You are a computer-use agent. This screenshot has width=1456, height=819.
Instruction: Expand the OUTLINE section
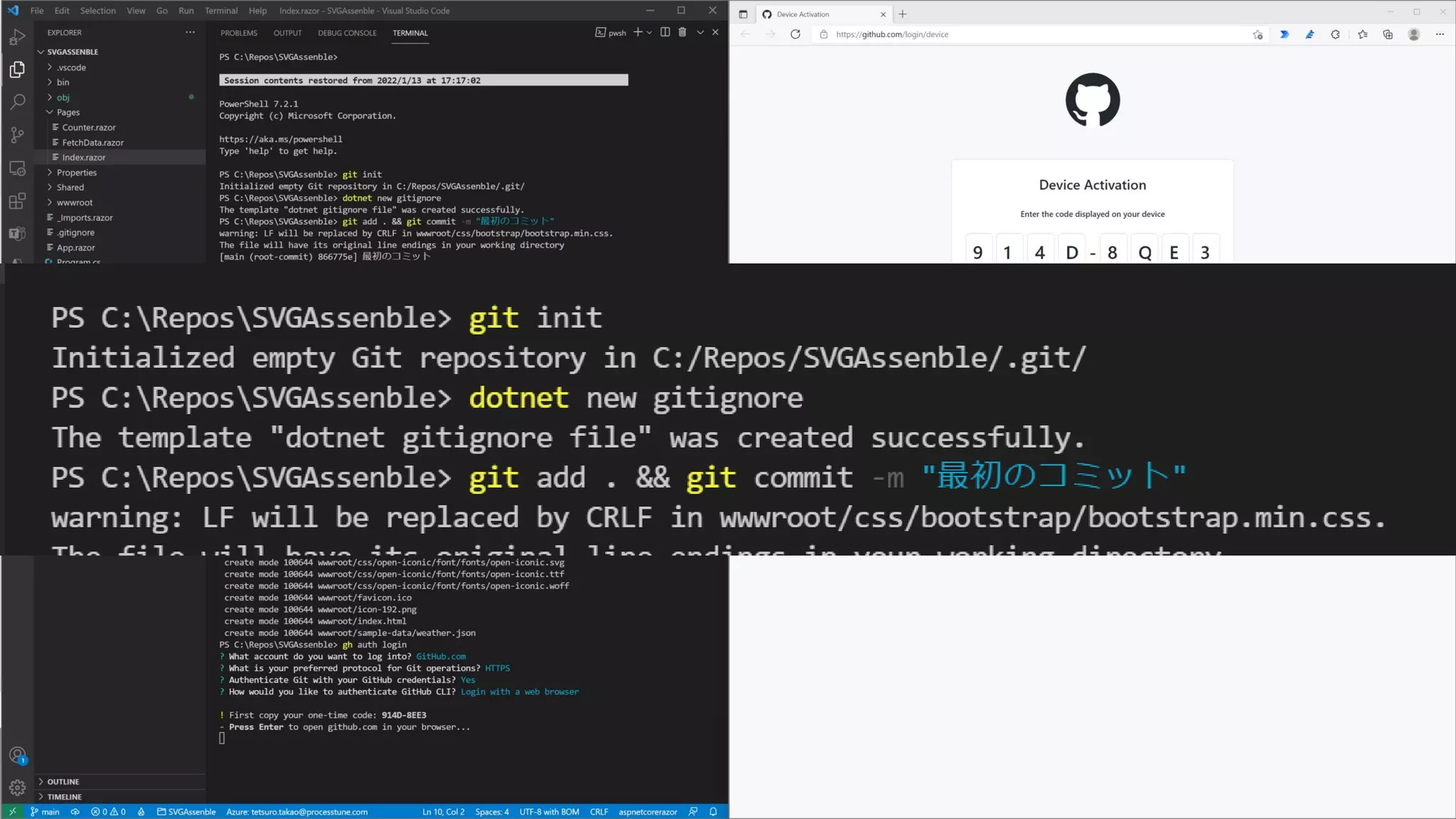click(x=63, y=781)
